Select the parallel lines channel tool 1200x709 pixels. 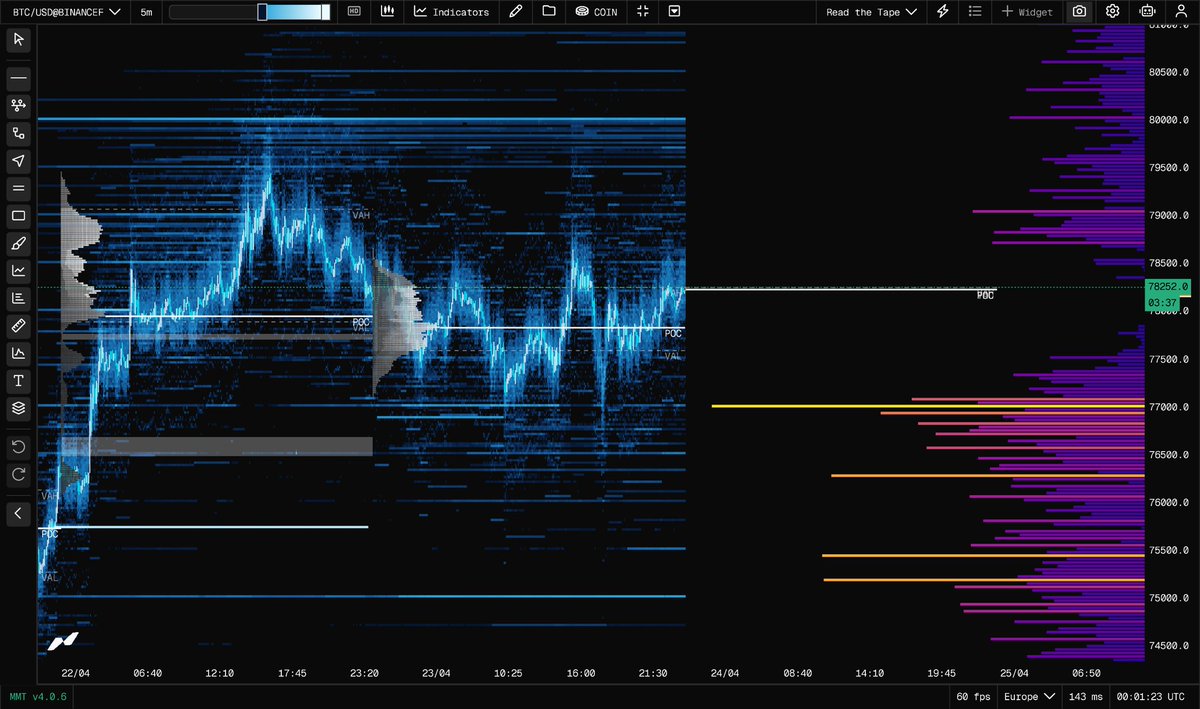coord(19,188)
